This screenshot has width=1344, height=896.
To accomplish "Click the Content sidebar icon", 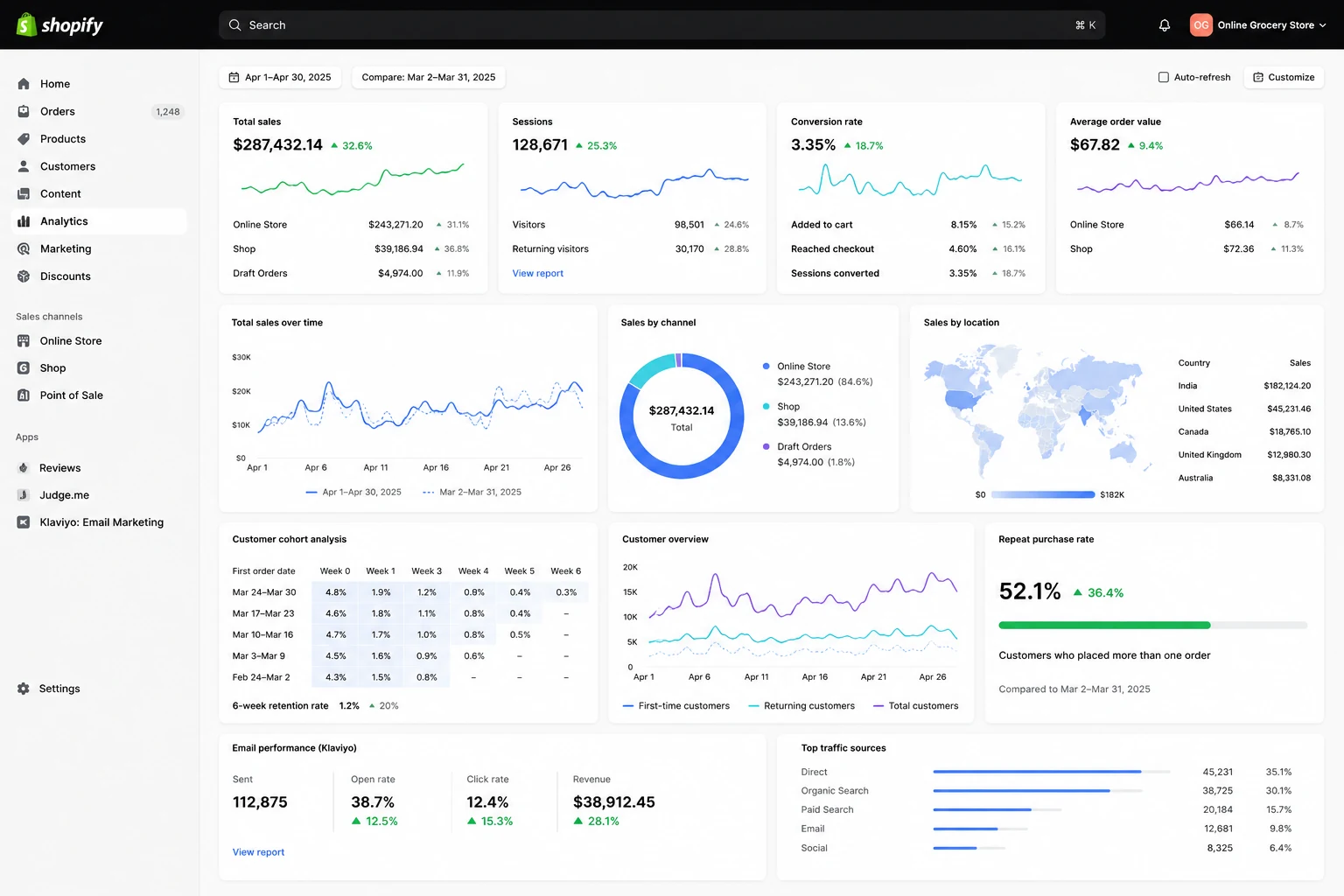I will [24, 193].
